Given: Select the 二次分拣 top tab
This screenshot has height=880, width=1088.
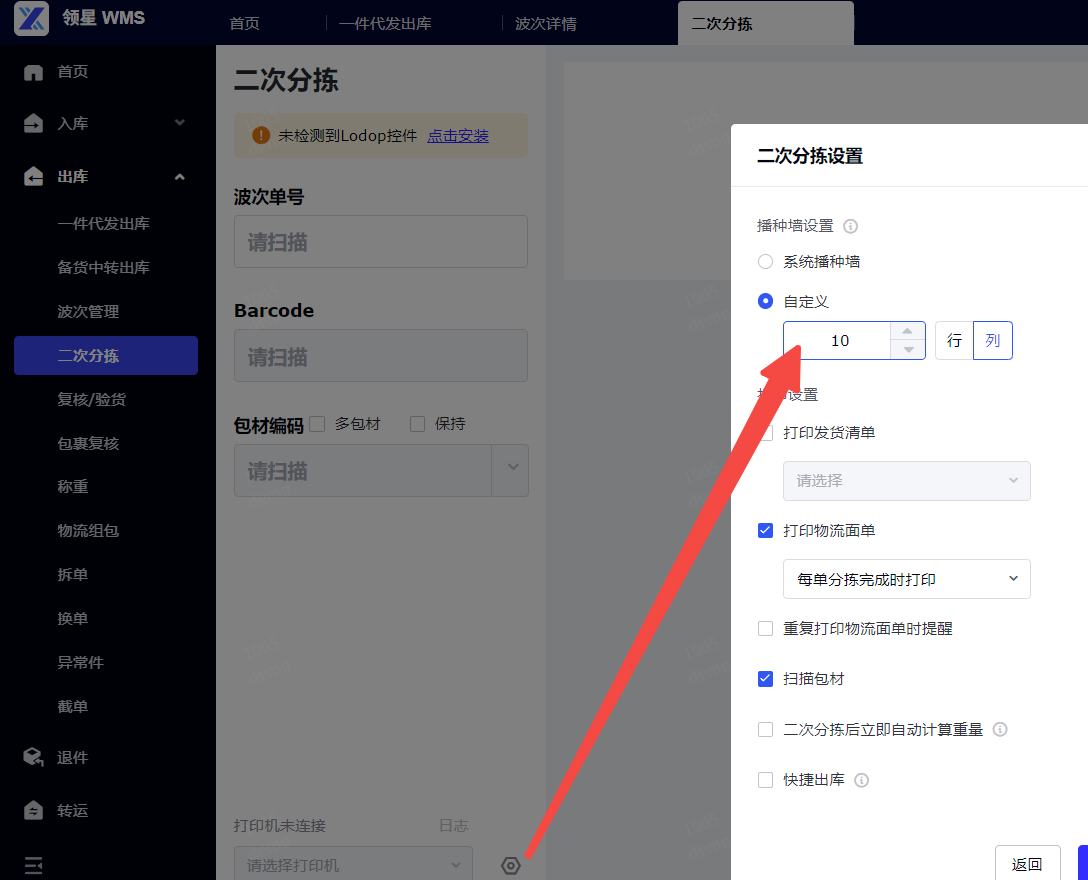Looking at the screenshot, I should [765, 24].
